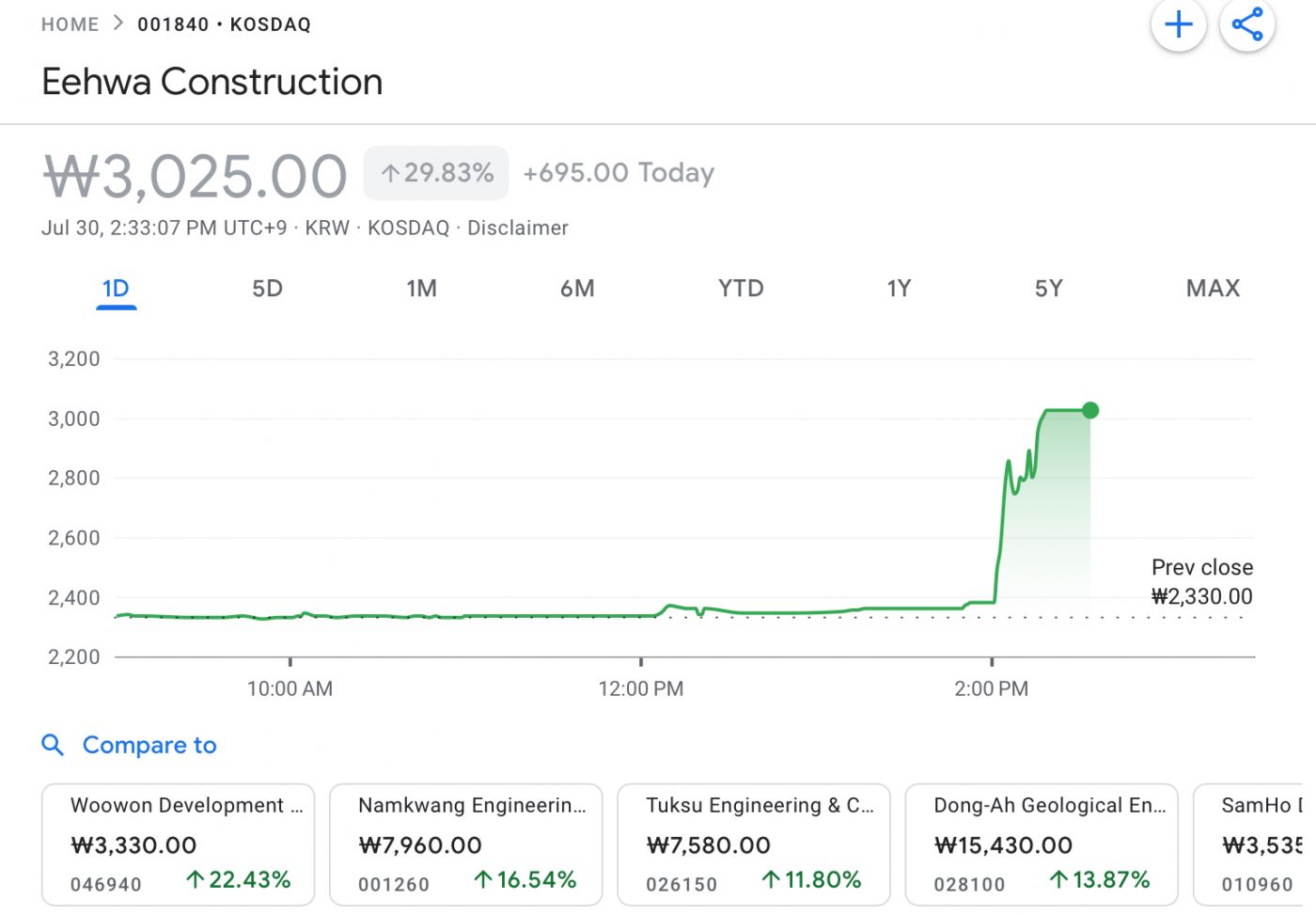
Task: Click the plus icon to follow stock
Action: [1178, 25]
